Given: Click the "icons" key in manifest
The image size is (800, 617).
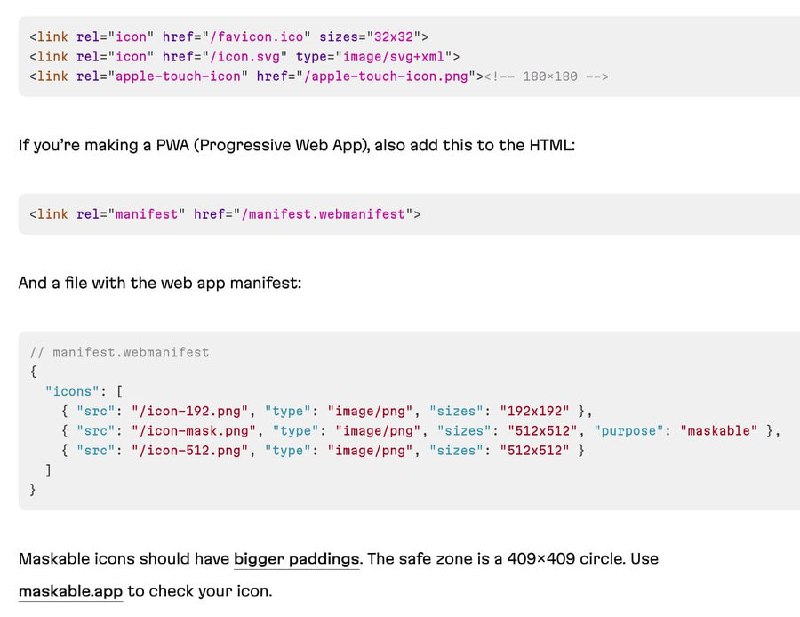Looking at the screenshot, I should click(72, 391).
